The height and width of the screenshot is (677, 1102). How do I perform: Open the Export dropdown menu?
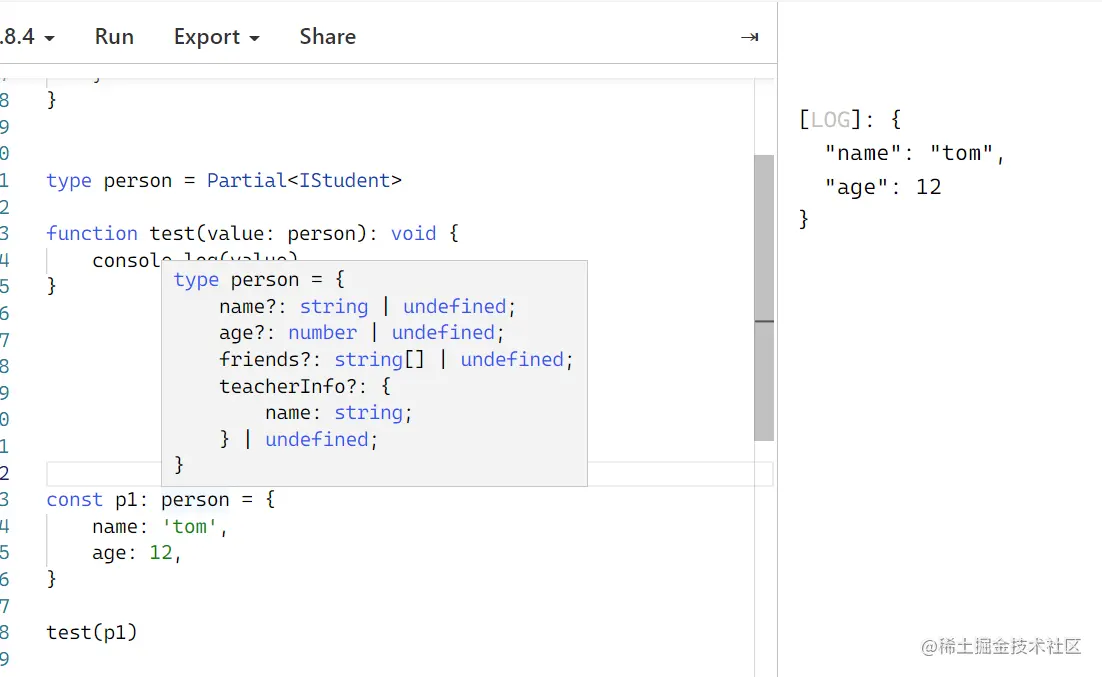pos(216,37)
